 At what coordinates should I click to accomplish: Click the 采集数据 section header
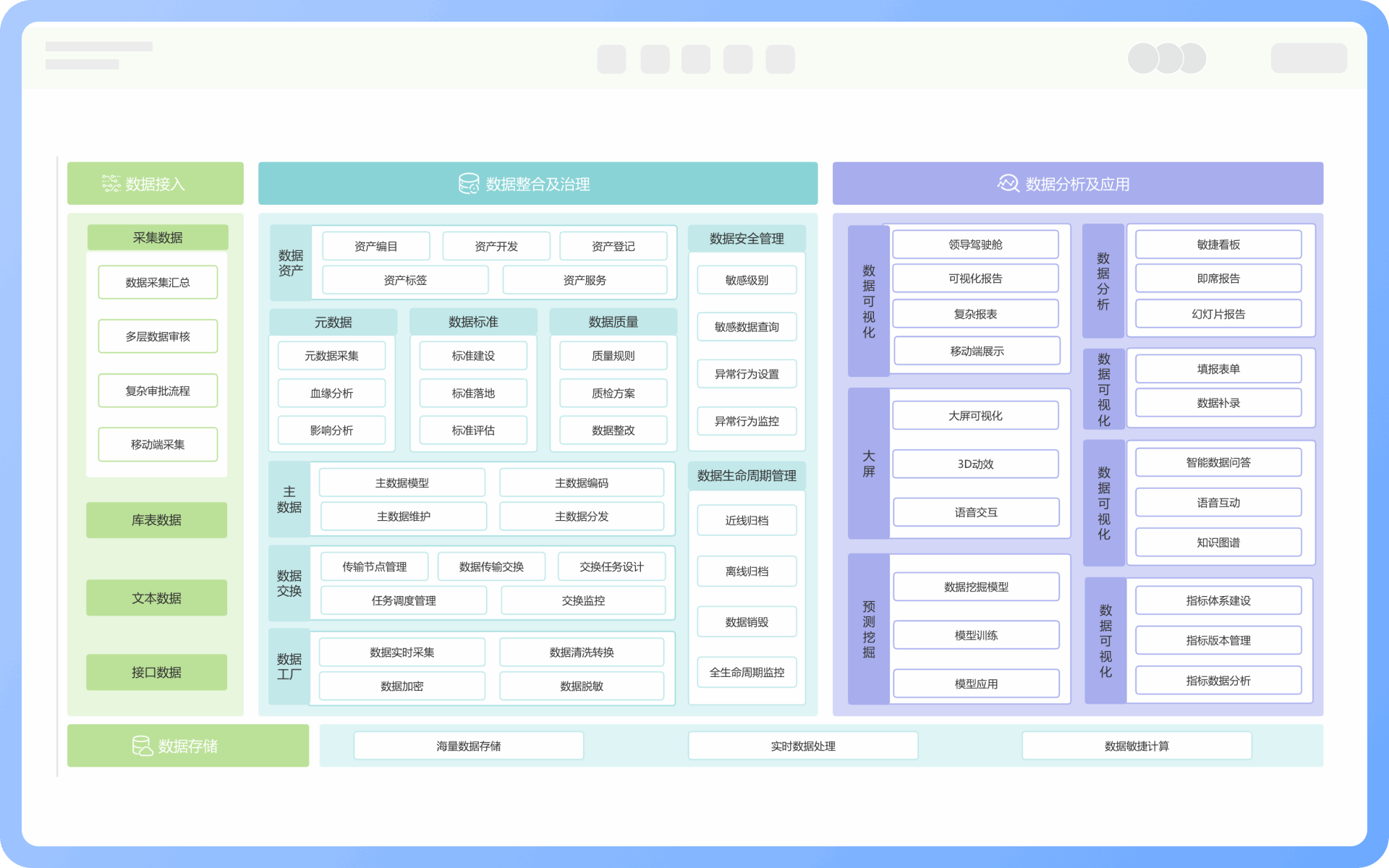[158, 237]
